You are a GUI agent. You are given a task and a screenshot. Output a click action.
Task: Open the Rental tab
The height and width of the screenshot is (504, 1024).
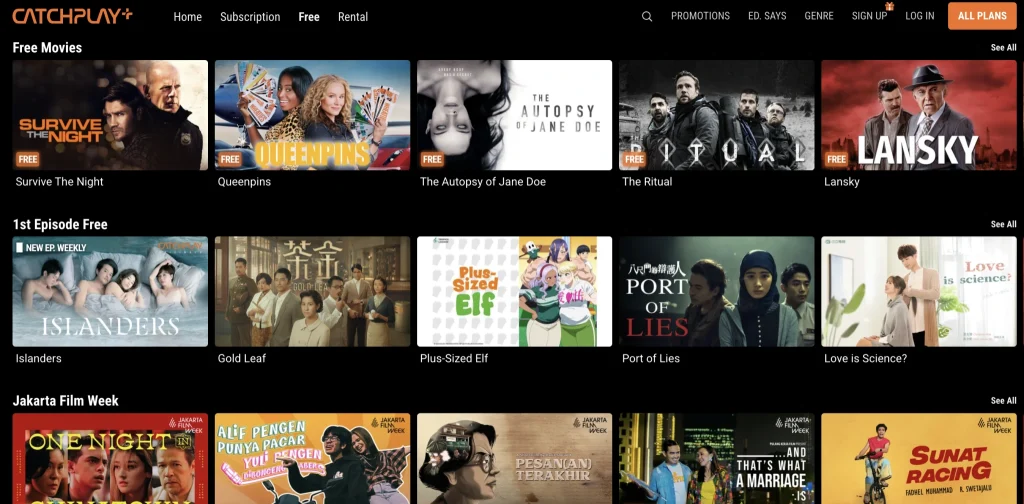pyautogui.click(x=353, y=17)
